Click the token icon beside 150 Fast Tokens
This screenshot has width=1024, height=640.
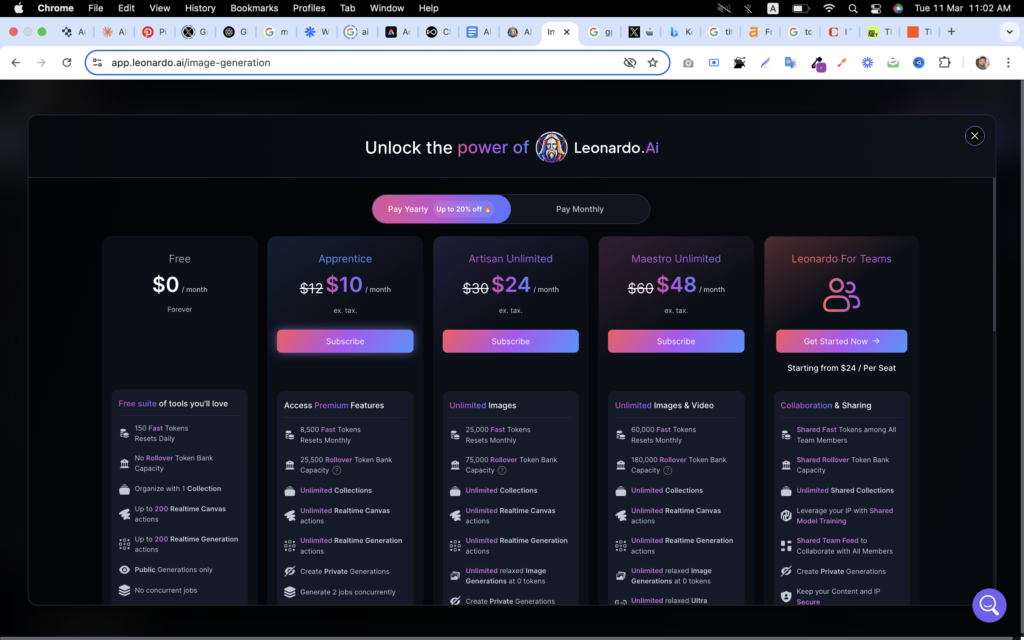(x=124, y=433)
